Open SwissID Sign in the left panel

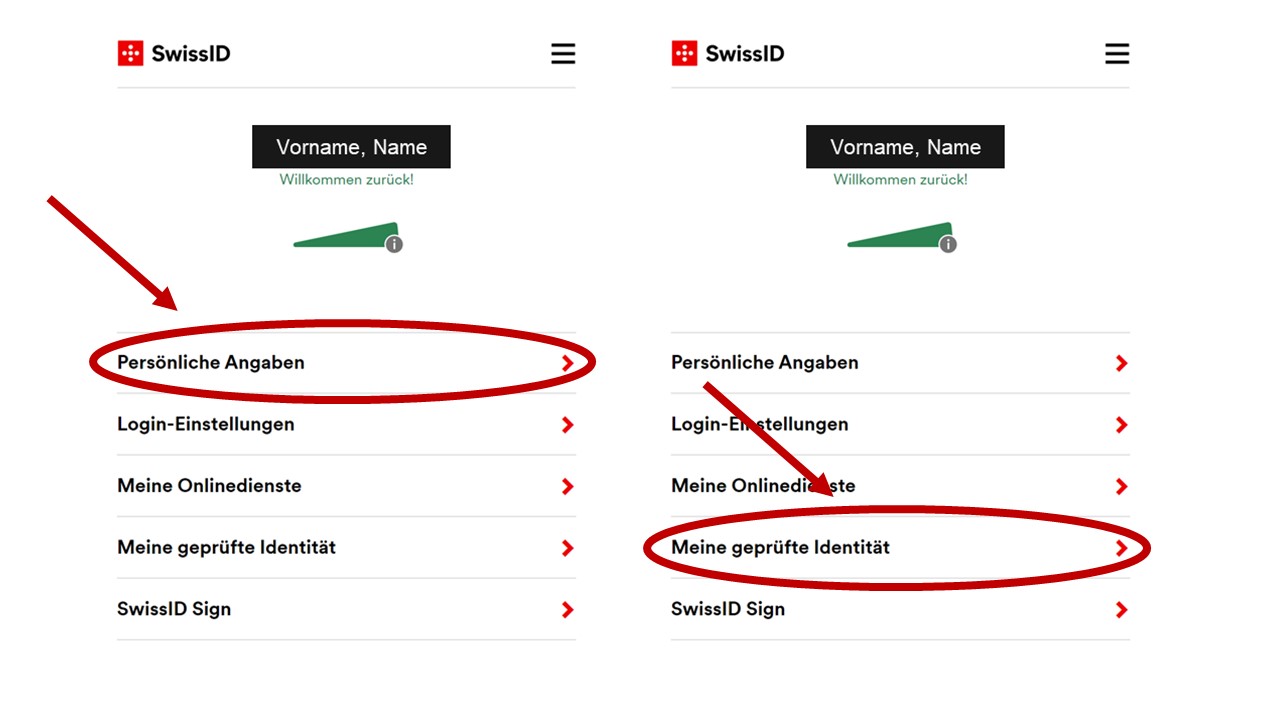click(x=346, y=609)
